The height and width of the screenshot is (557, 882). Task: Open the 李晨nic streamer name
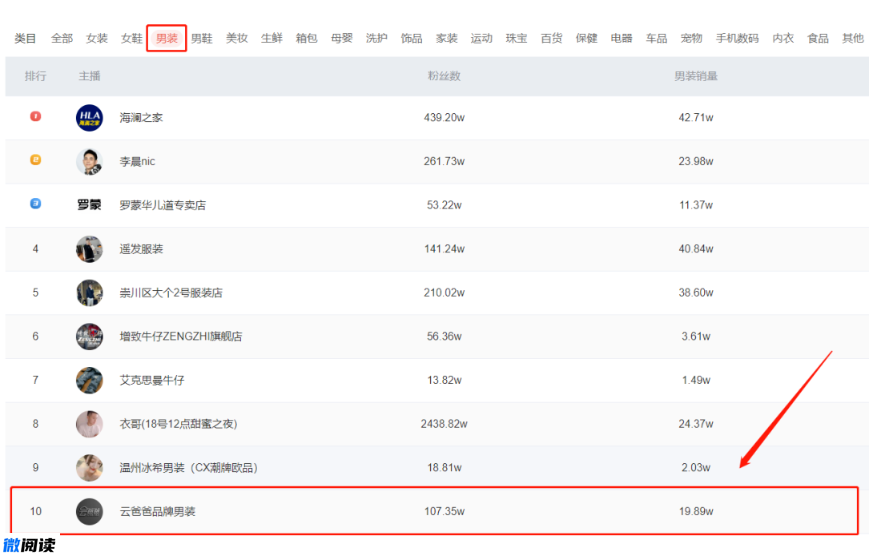point(137,161)
